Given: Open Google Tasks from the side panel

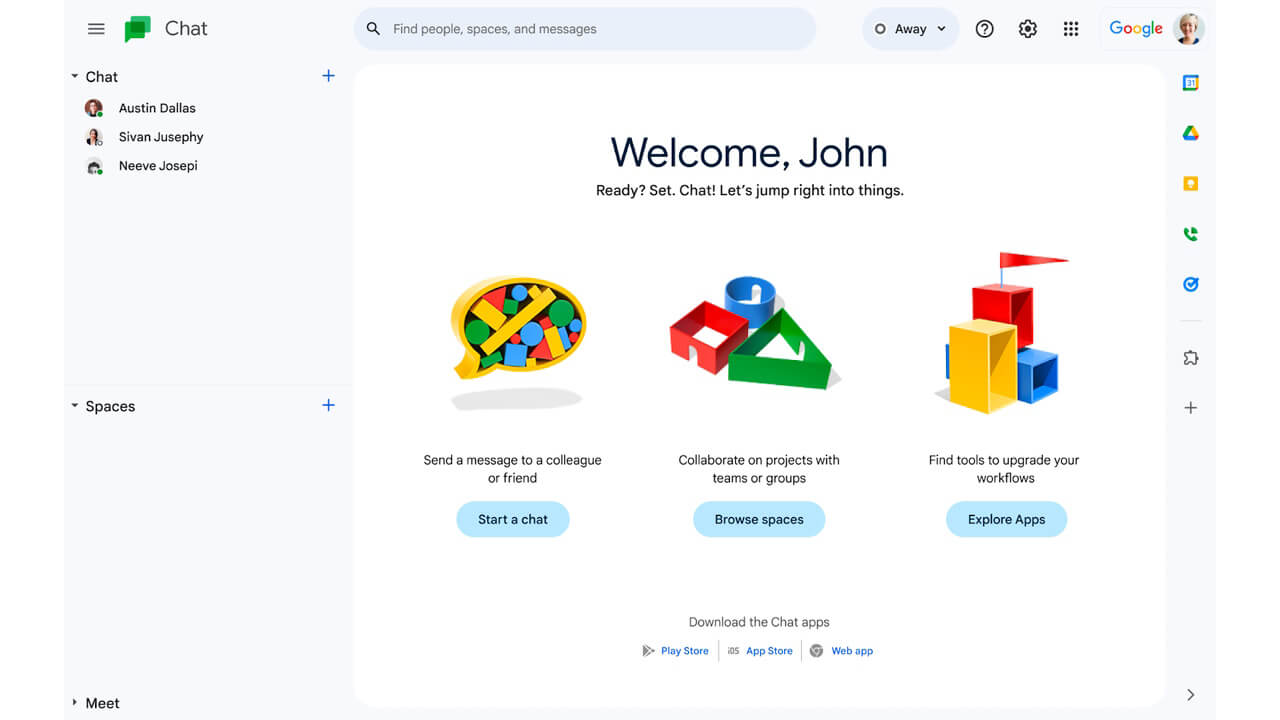Looking at the screenshot, I should point(1190,283).
